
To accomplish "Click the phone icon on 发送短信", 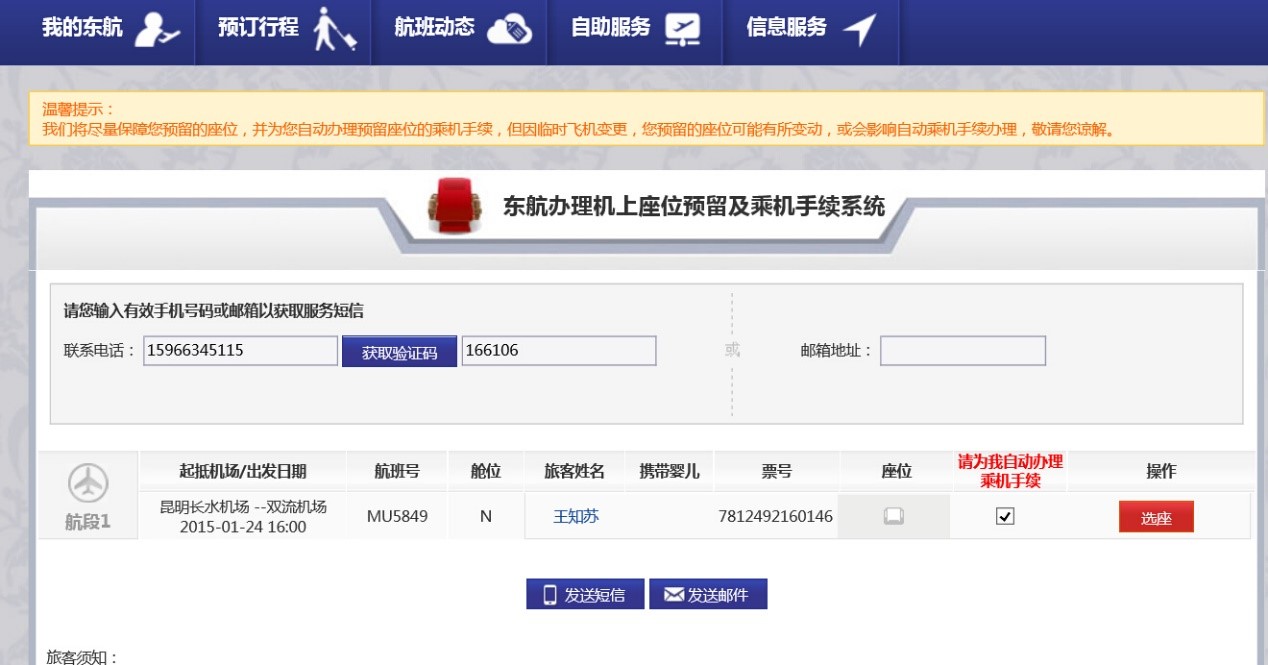I will 550,595.
